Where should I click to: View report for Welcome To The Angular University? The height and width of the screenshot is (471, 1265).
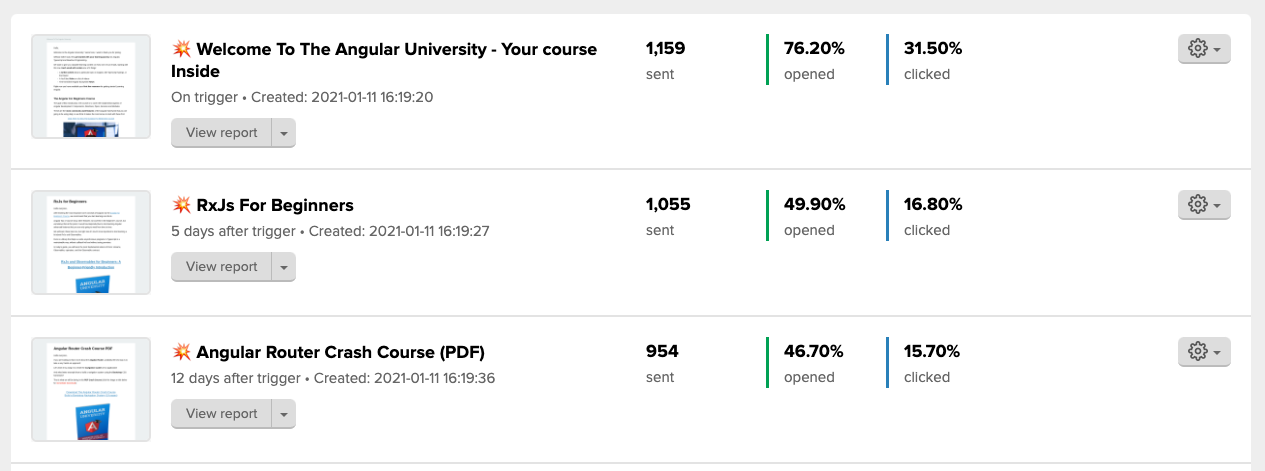221,133
